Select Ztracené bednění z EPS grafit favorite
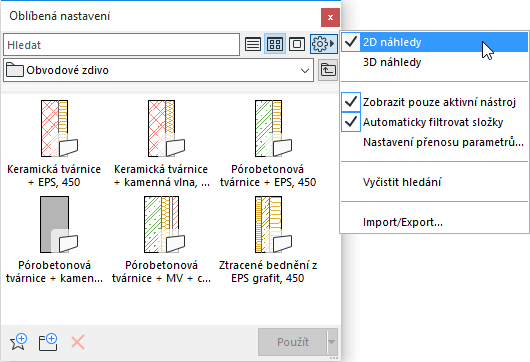Image resolution: width=530 pixels, height=362 pixels. point(268,240)
